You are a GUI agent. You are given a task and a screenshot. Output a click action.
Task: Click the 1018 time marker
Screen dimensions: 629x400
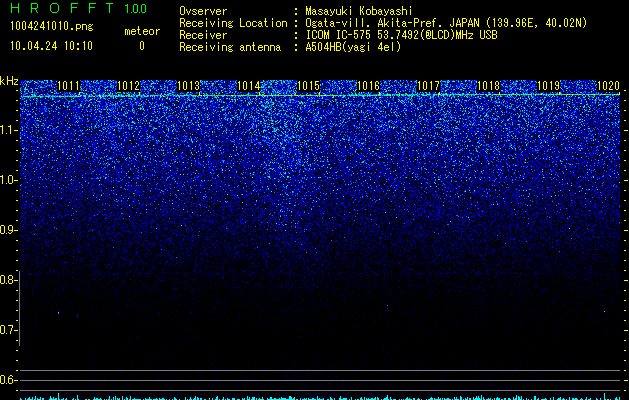tap(489, 86)
